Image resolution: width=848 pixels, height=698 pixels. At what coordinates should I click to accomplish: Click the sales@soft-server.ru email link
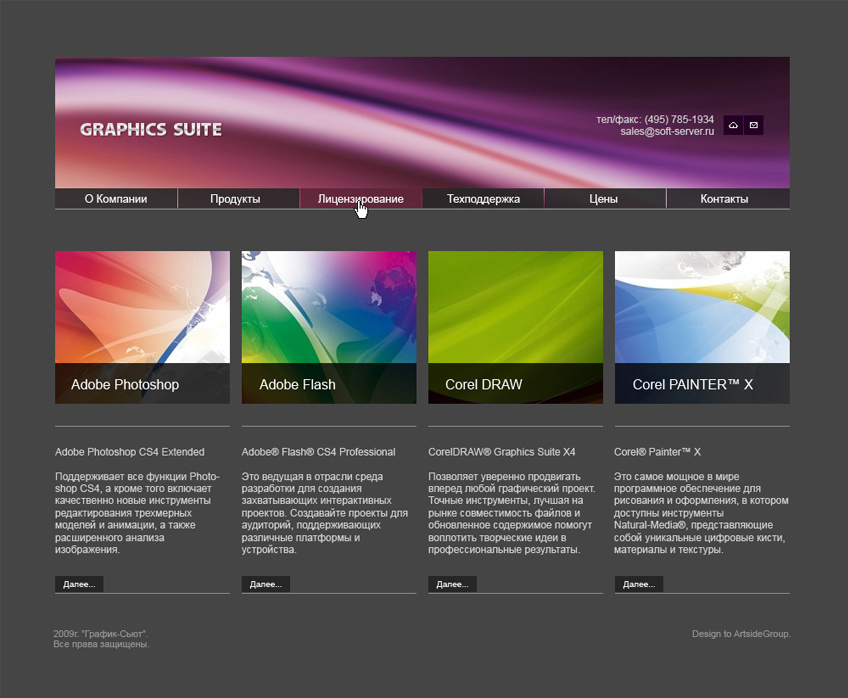click(x=666, y=130)
